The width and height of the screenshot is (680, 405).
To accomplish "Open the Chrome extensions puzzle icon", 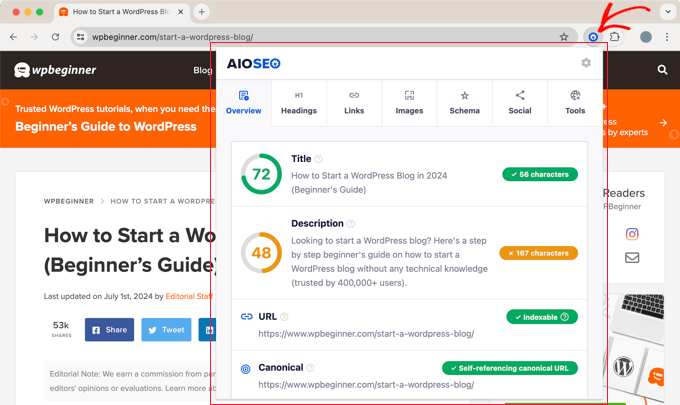I will (x=614, y=37).
